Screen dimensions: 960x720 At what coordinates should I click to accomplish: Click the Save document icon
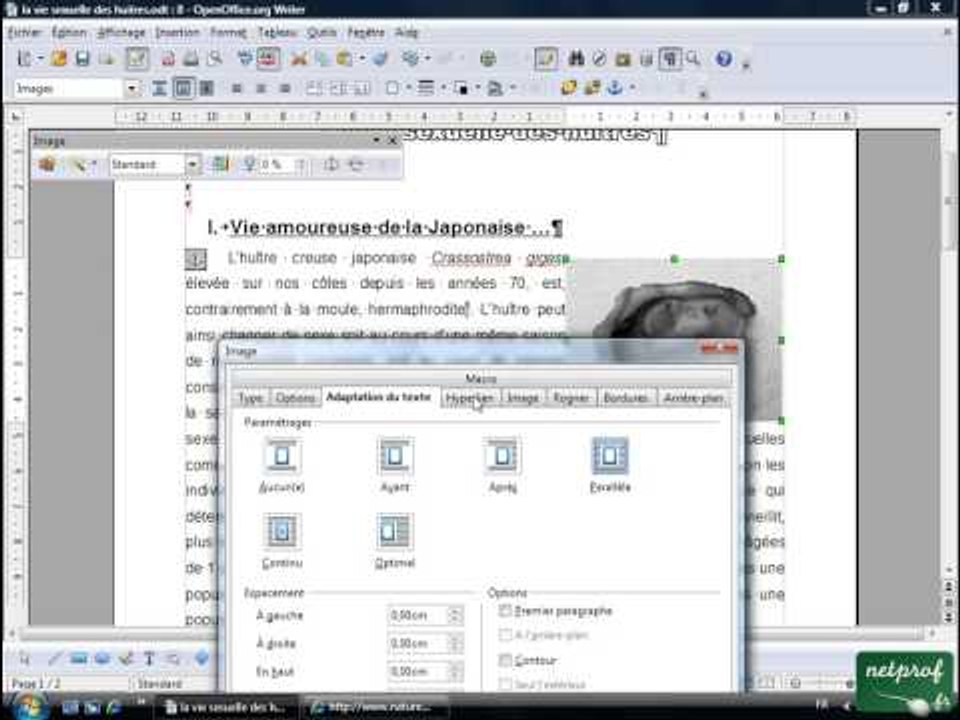coord(83,59)
